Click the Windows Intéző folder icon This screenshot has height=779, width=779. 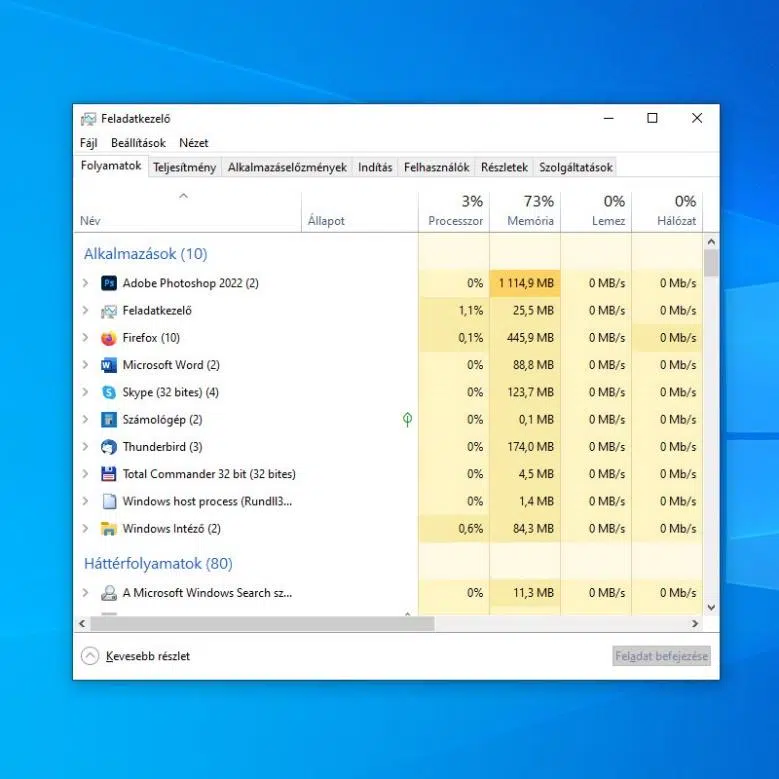coord(109,529)
